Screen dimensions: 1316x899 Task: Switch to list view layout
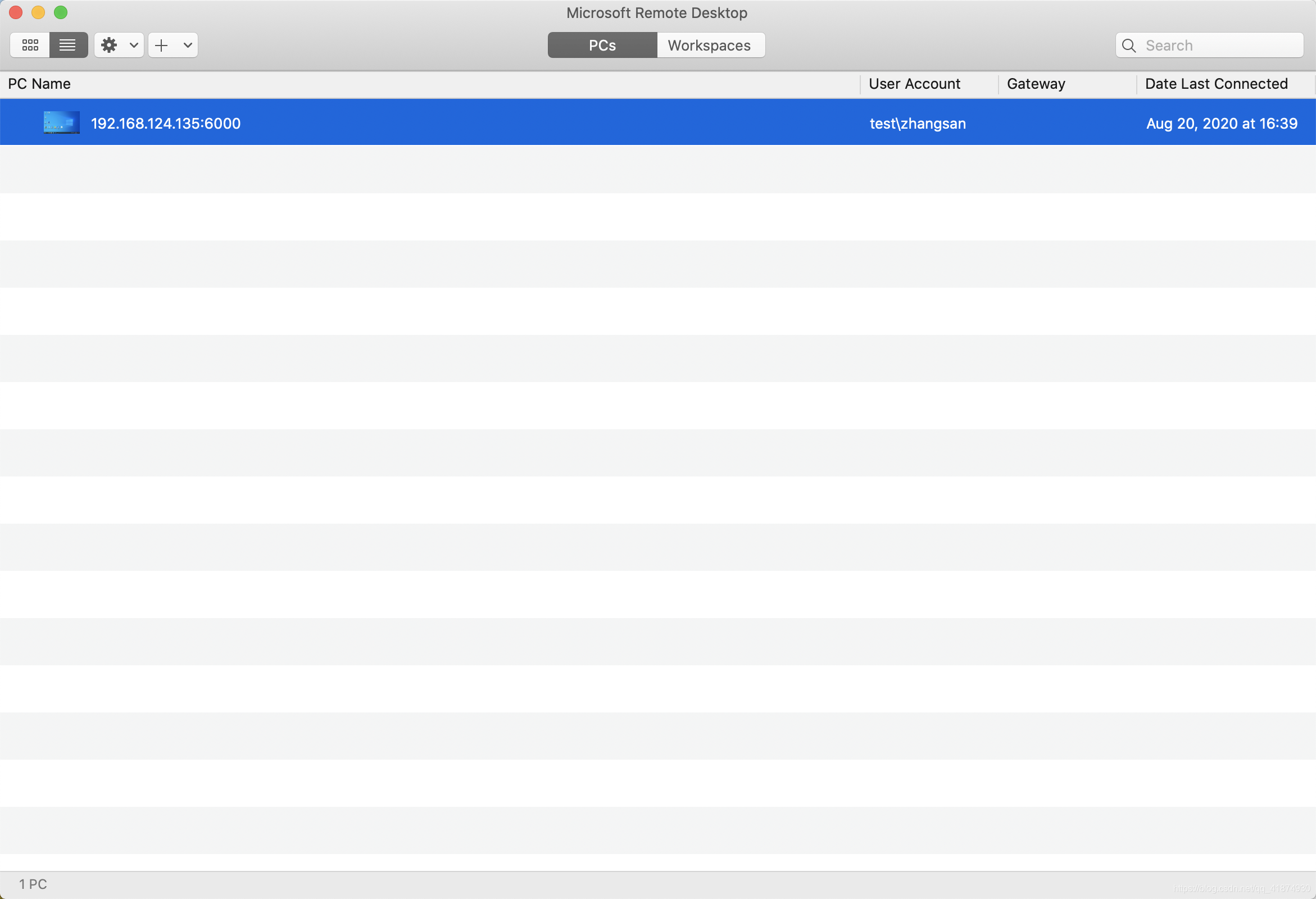tap(68, 46)
